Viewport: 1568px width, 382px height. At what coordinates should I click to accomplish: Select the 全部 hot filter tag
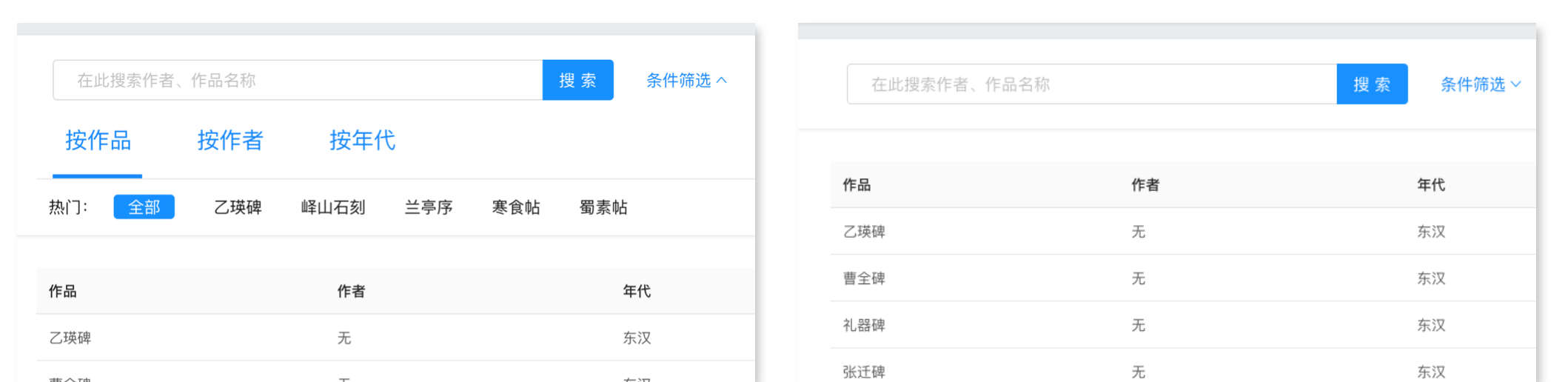pos(144,207)
